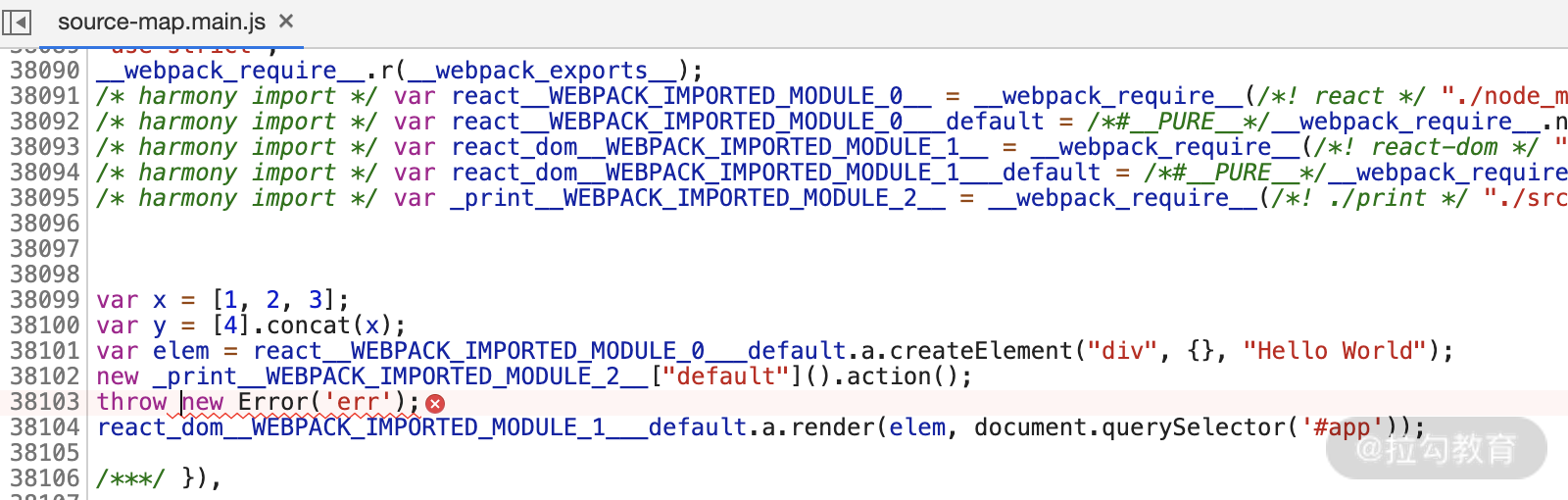Click the '#app' selector string
The width and height of the screenshot is (1568, 500).
(x=1342, y=427)
